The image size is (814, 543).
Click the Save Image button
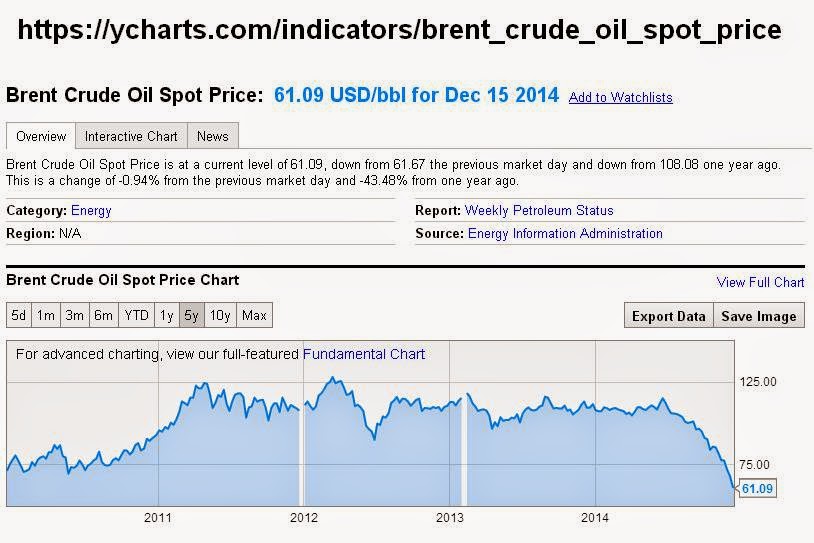click(759, 316)
